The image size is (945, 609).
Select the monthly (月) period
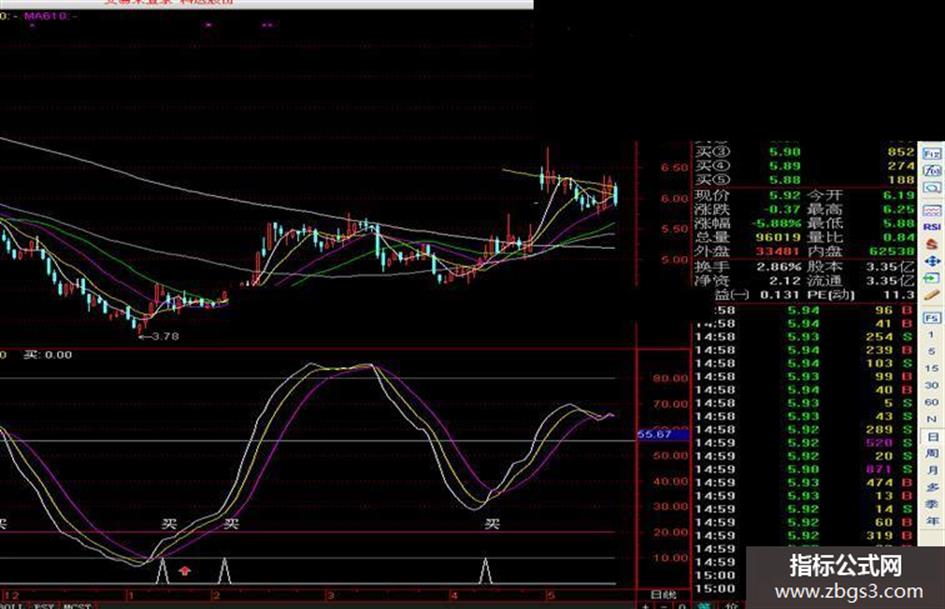click(932, 470)
